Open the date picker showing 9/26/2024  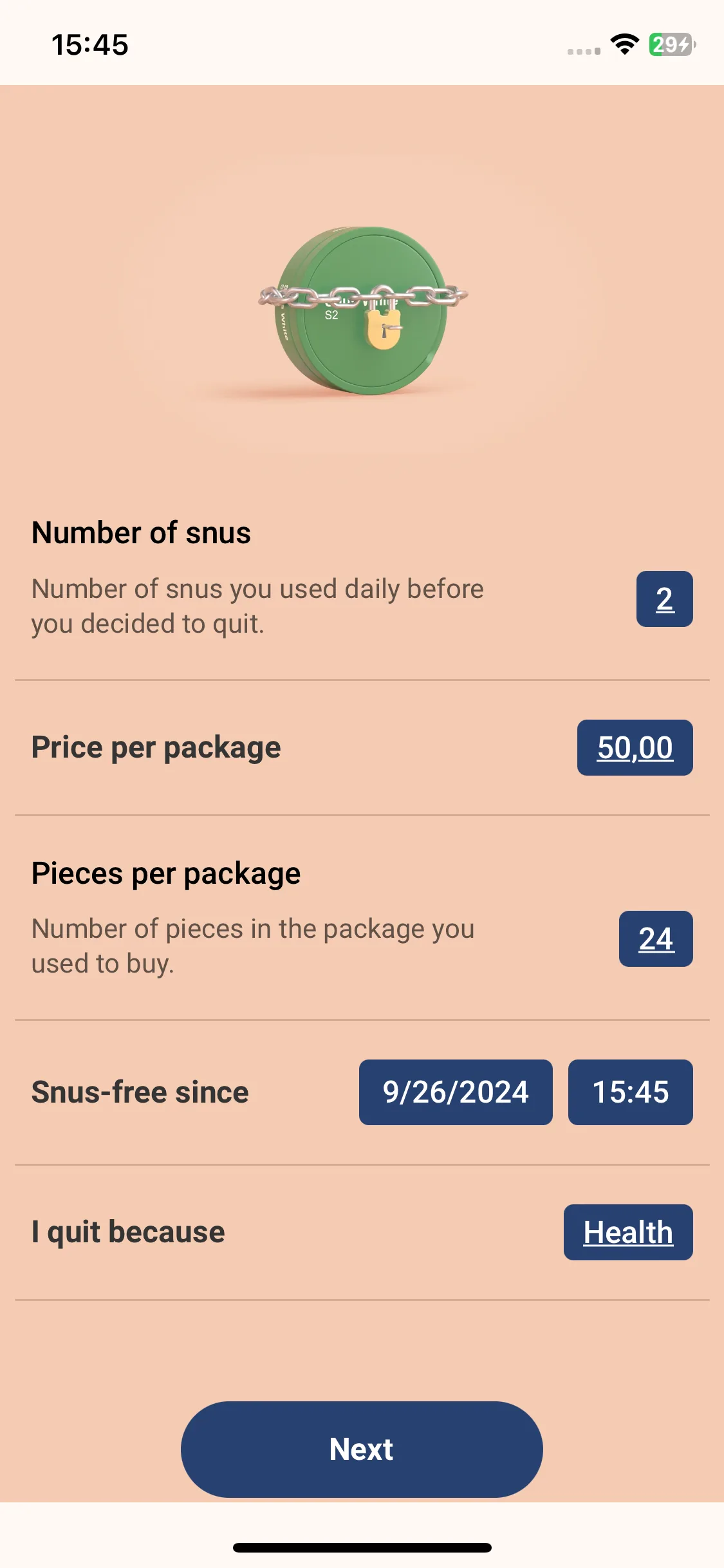pos(456,1092)
